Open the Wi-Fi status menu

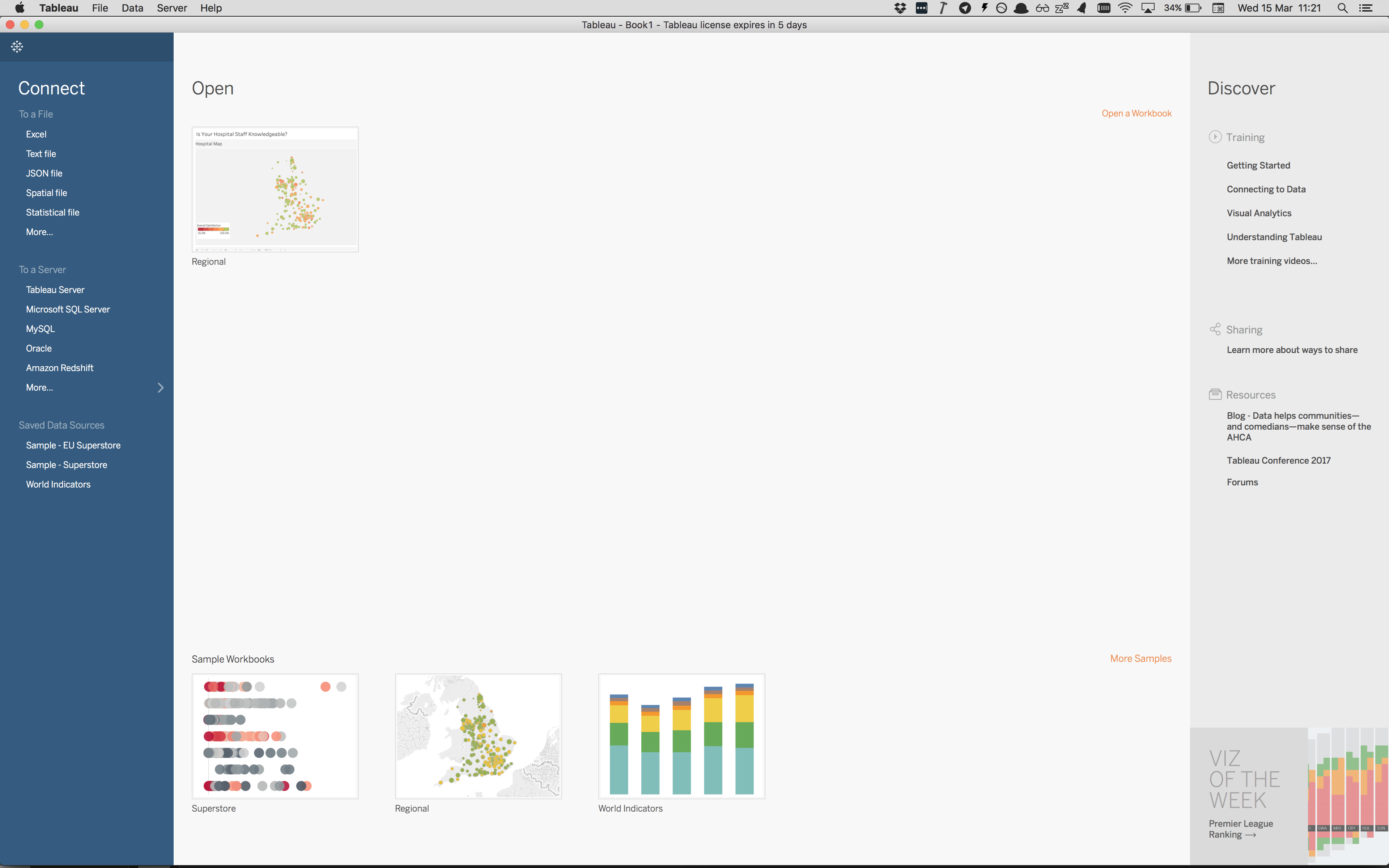(x=1125, y=8)
